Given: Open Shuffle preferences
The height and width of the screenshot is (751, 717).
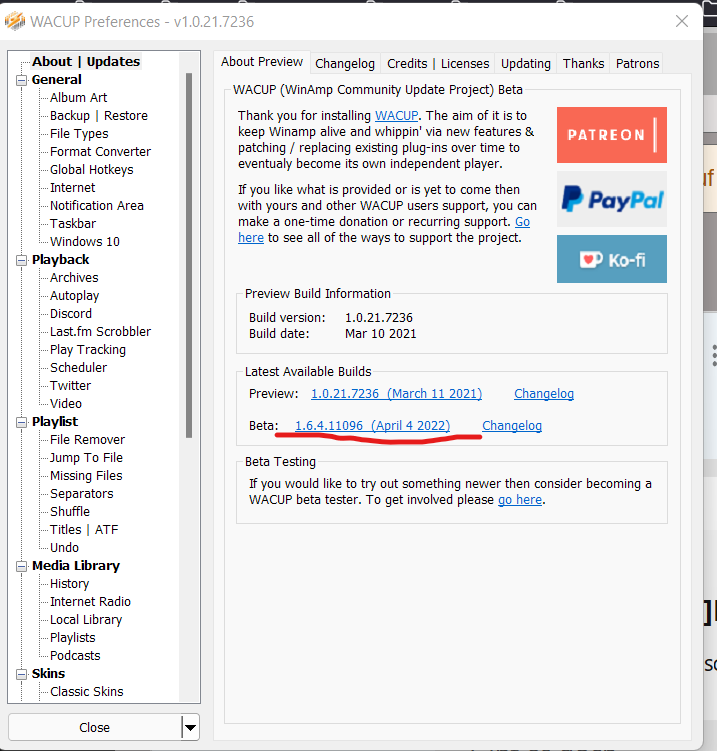Looking at the screenshot, I should (70, 512).
